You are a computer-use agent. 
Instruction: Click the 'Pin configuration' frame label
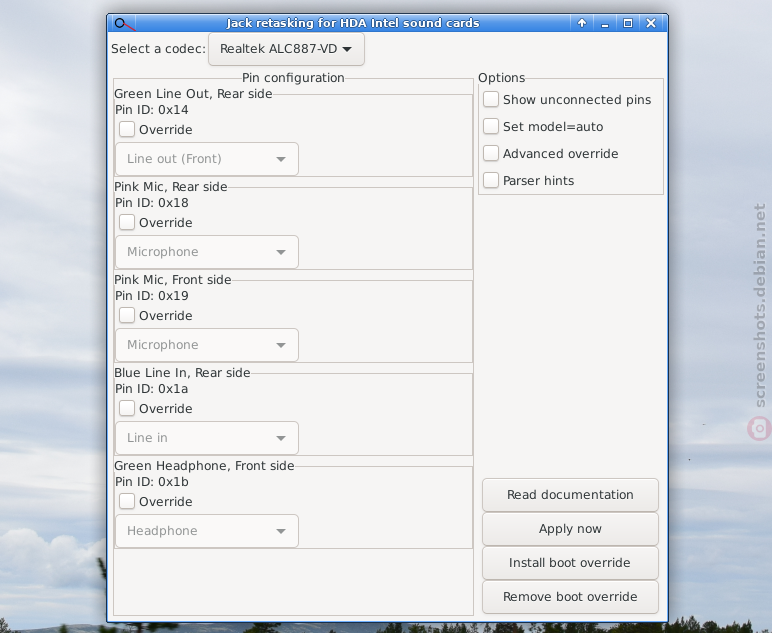click(x=293, y=78)
